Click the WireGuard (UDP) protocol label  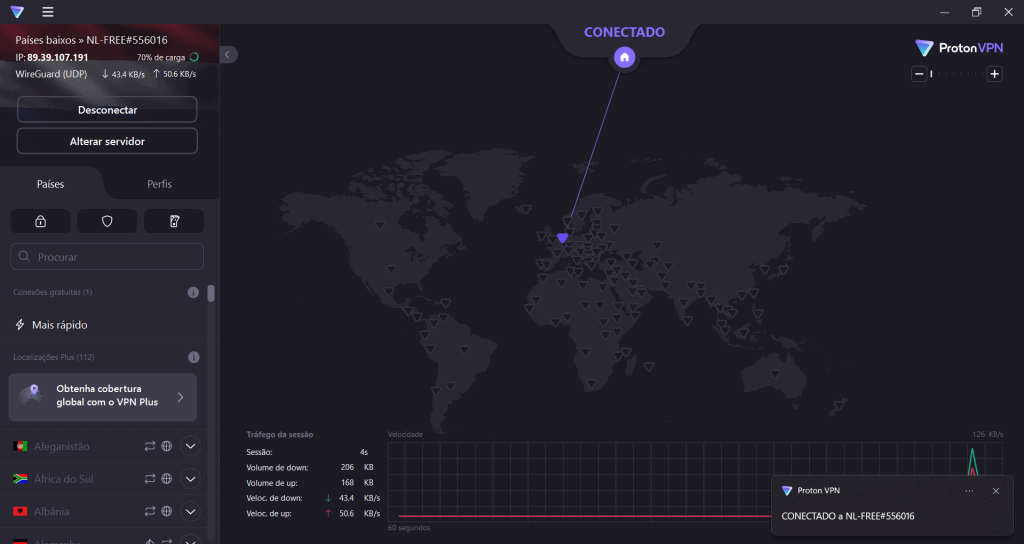(51, 74)
